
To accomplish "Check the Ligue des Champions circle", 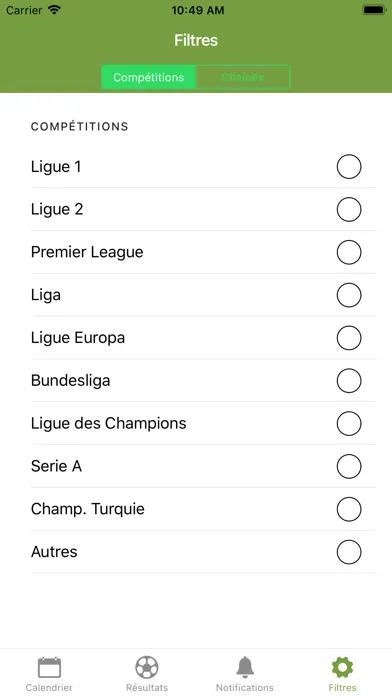I will click(x=349, y=423).
